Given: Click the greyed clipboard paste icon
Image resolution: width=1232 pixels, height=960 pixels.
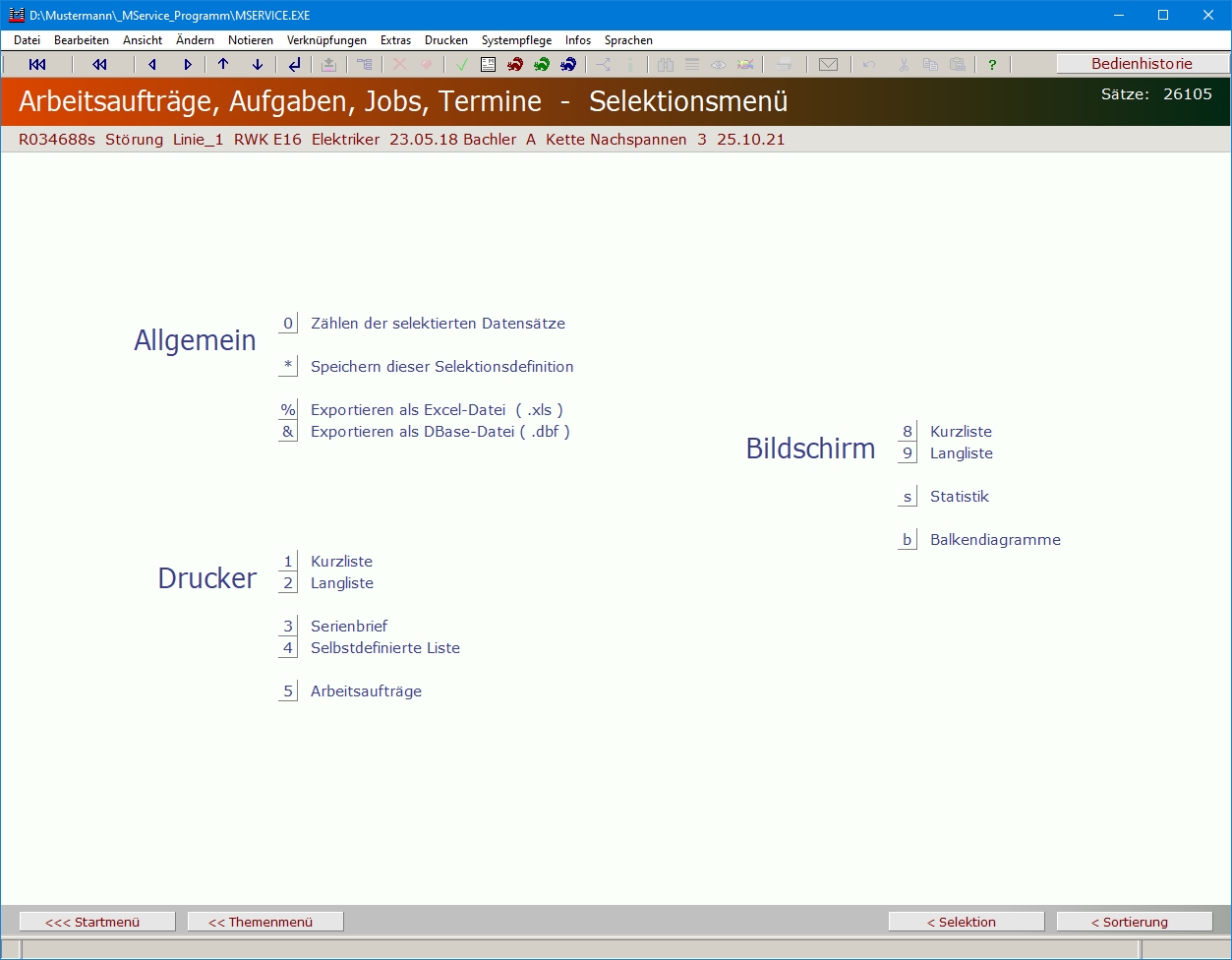Looking at the screenshot, I should (x=957, y=65).
